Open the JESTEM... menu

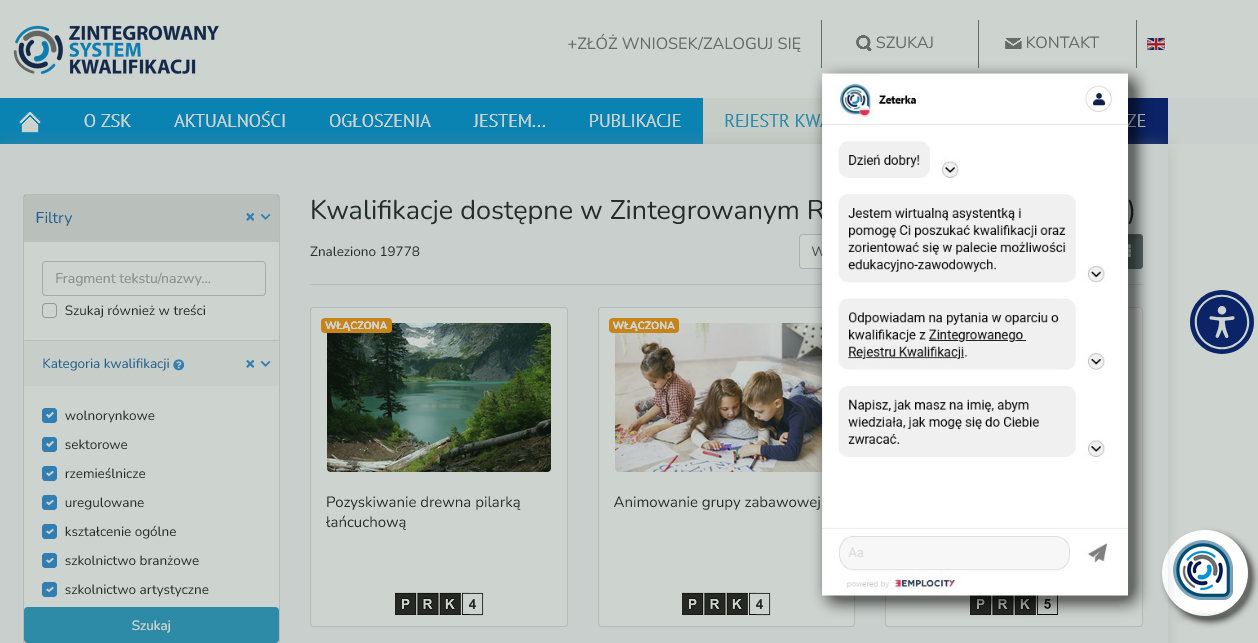point(509,121)
